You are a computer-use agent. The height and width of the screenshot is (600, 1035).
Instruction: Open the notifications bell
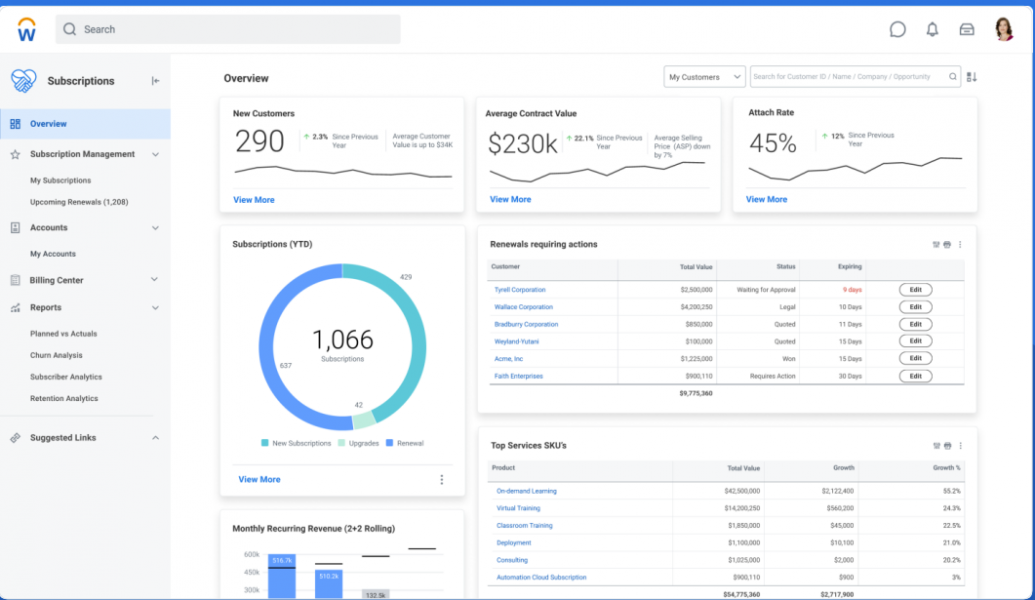[932, 29]
